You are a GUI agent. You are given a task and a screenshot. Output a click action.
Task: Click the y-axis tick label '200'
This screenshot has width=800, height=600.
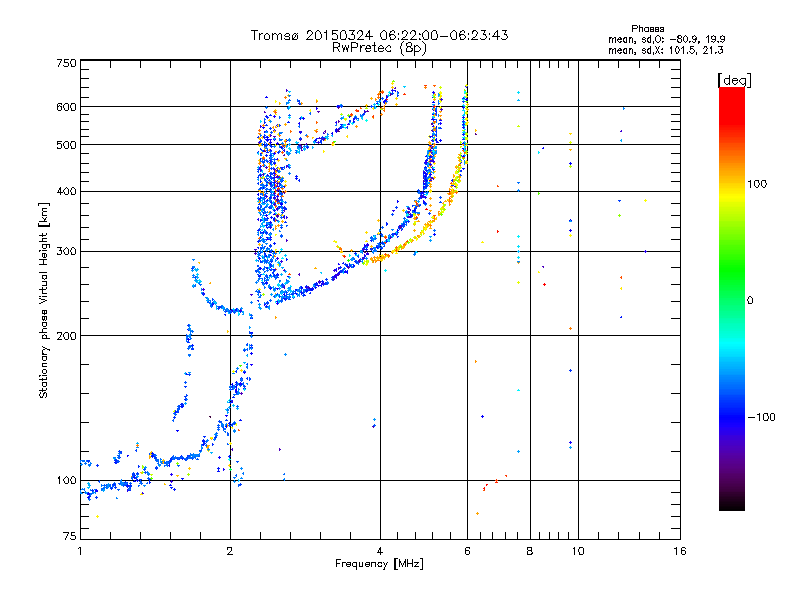66,336
